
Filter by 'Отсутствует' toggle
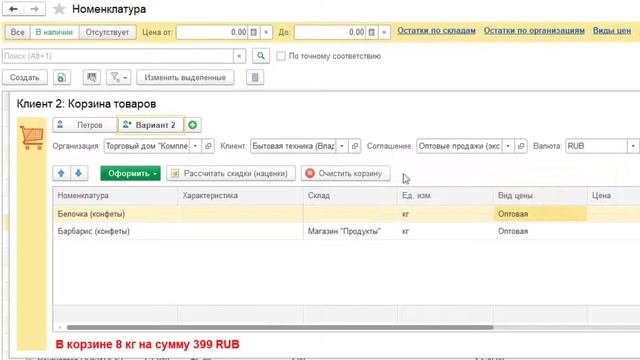coord(107,32)
